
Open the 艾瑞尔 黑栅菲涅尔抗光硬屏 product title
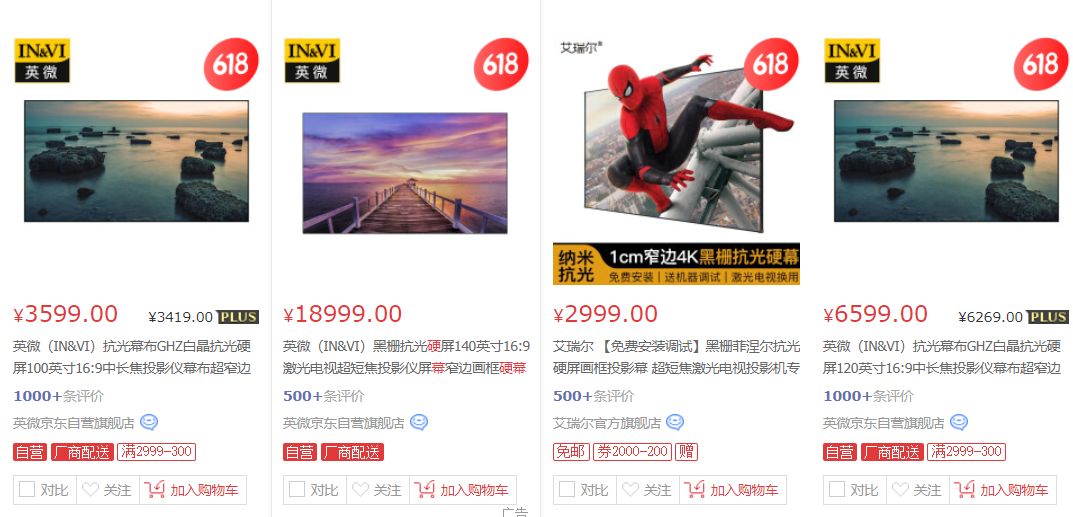(x=676, y=358)
